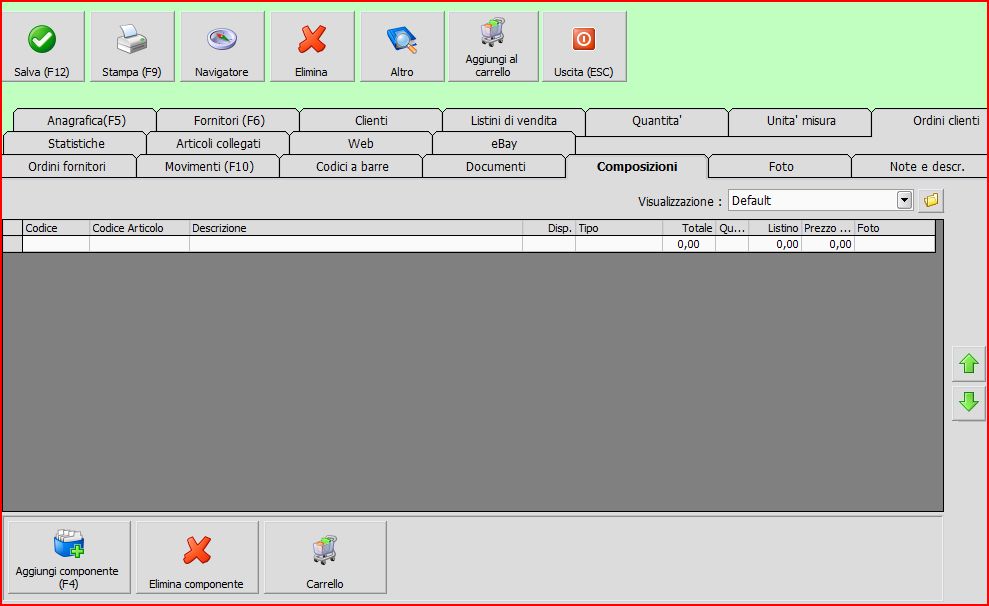
Task: Click the Listino column header
Action: [775, 228]
